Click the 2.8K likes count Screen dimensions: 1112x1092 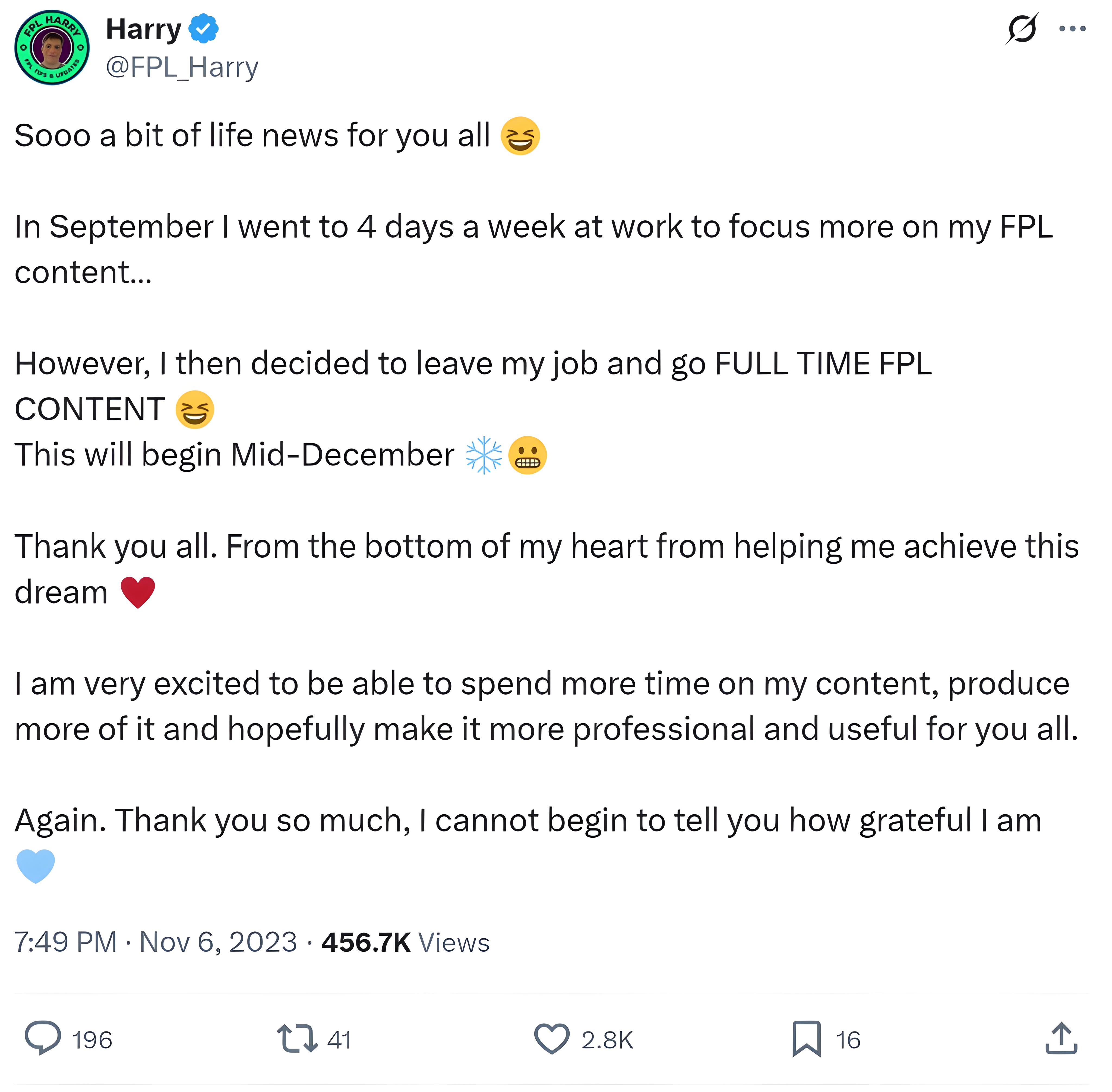click(607, 1040)
